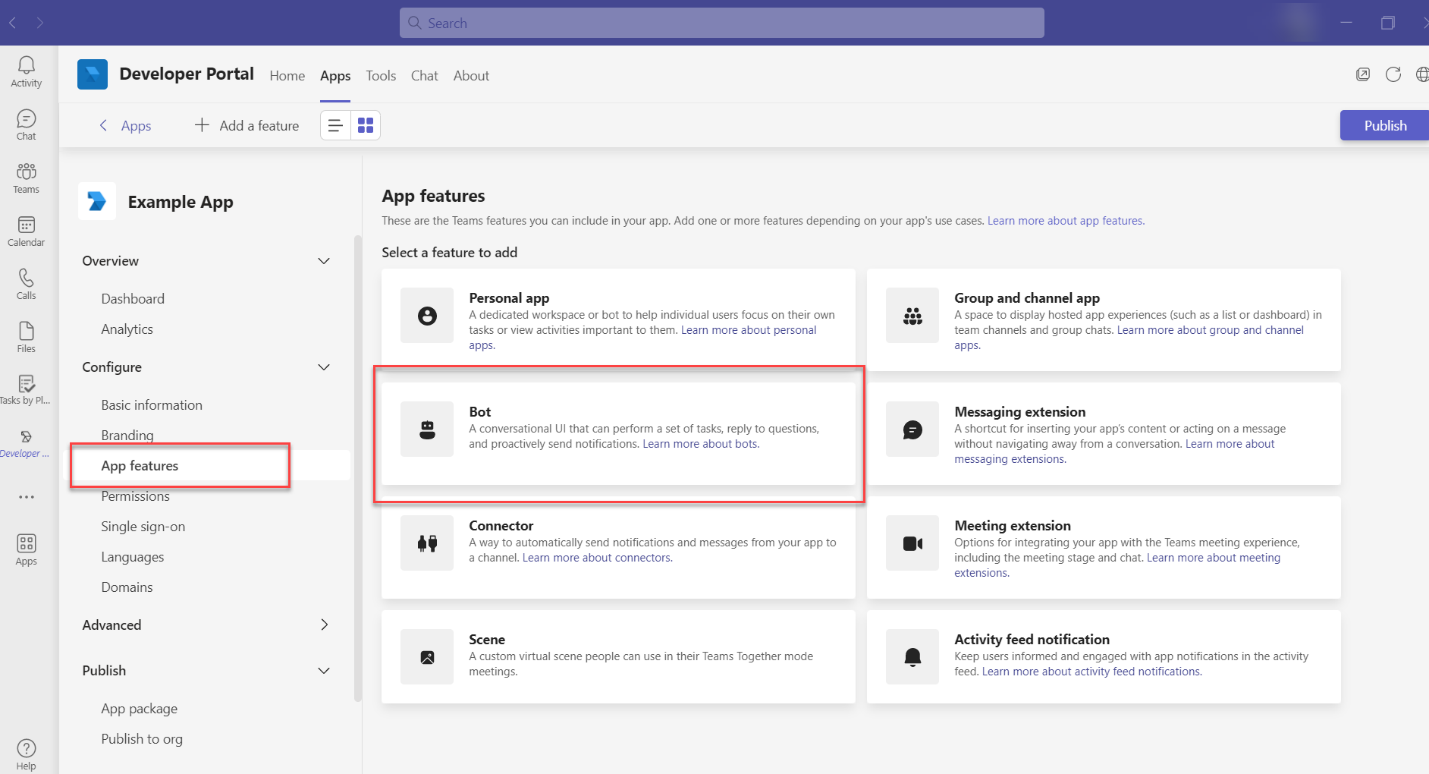The image size is (1429, 774).
Task: Go back to Apps list
Action: click(x=124, y=125)
